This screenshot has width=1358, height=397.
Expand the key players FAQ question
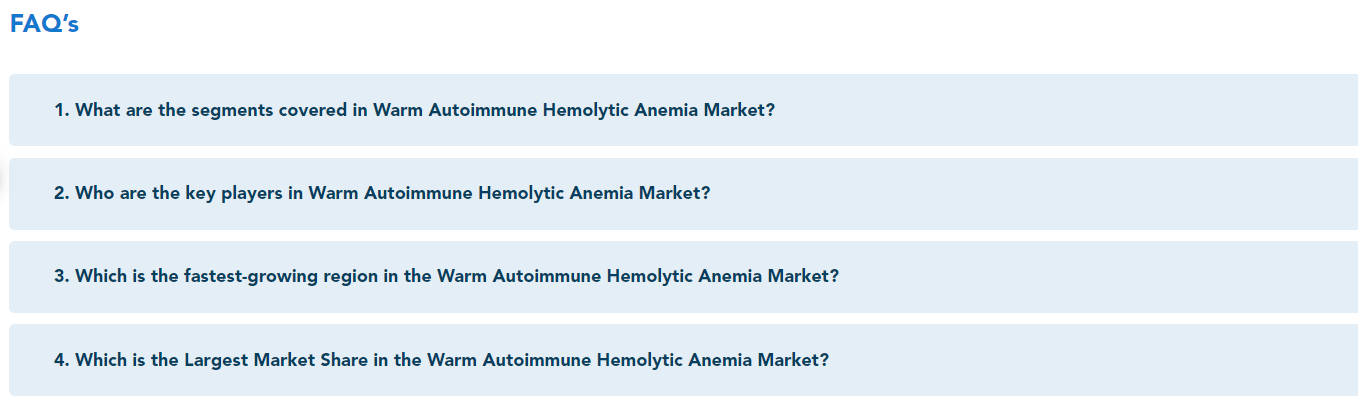coord(684,193)
